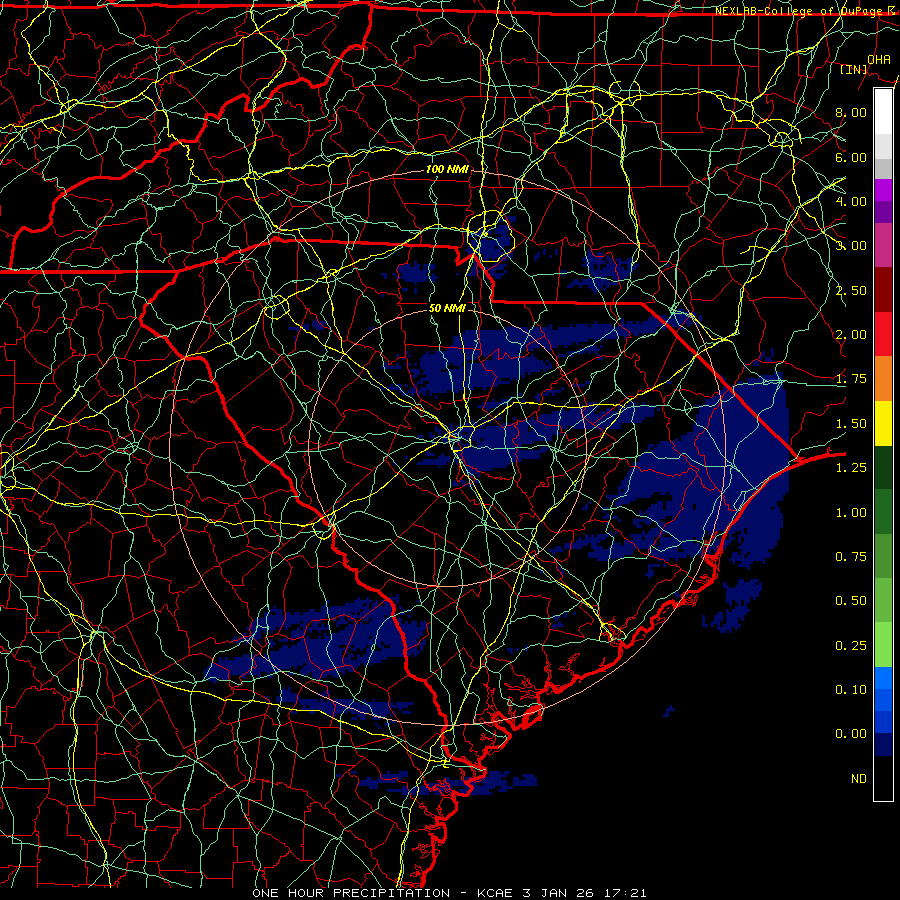Viewport: 900px width, 900px height.
Task: Click the white 8.00 legend swatch
Action: click(x=883, y=112)
